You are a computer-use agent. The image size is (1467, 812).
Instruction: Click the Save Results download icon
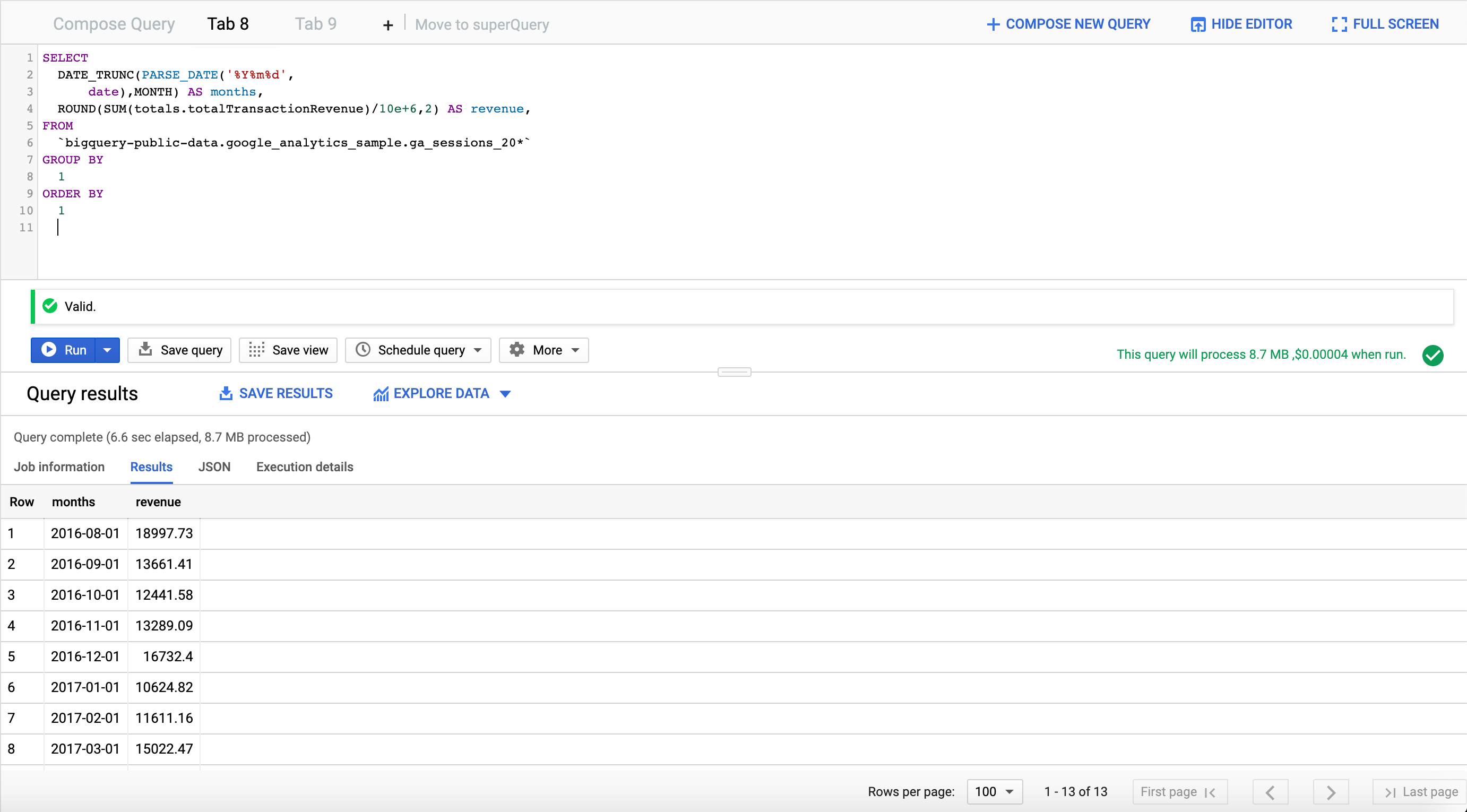pyautogui.click(x=226, y=393)
